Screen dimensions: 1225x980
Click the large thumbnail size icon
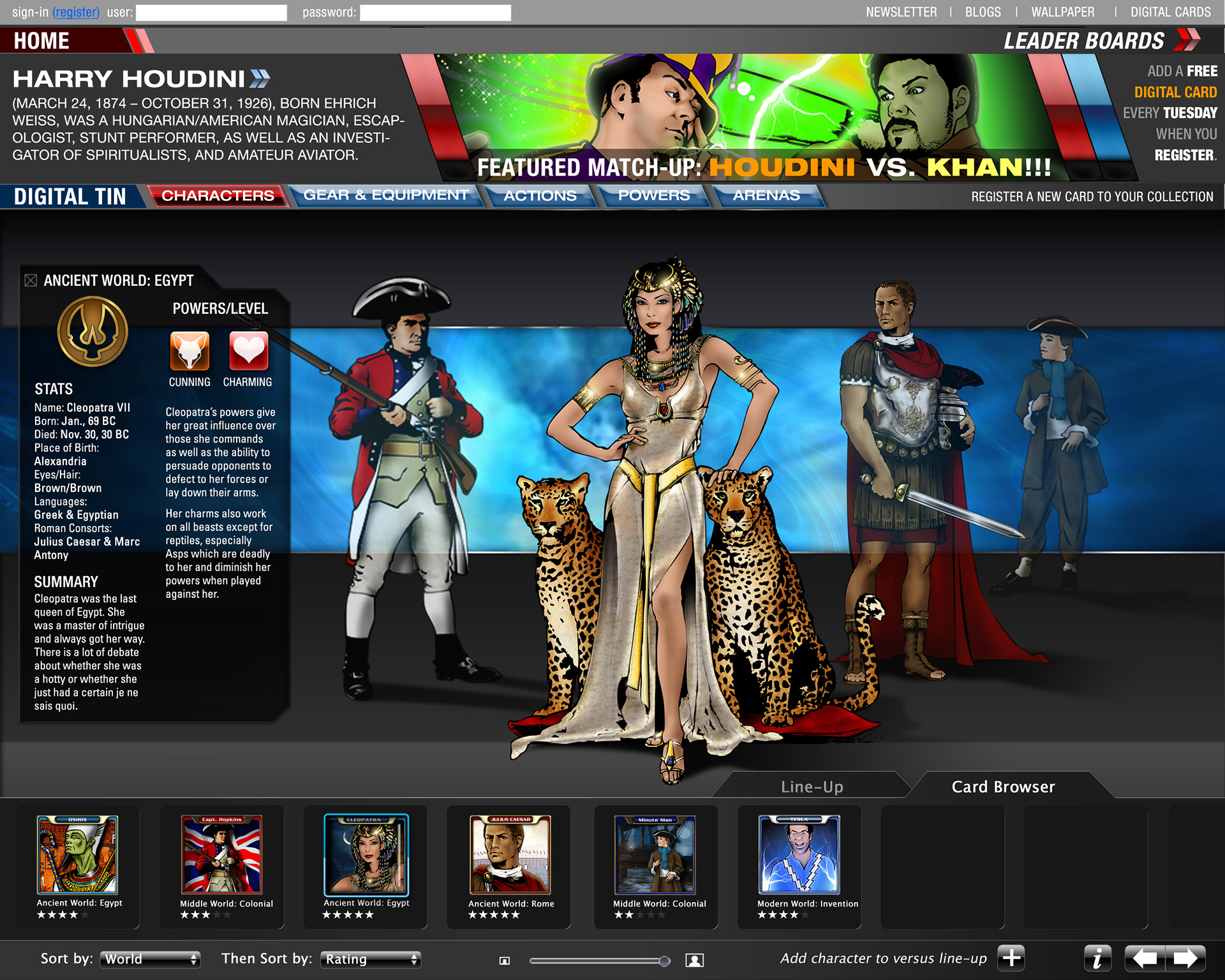(694, 960)
